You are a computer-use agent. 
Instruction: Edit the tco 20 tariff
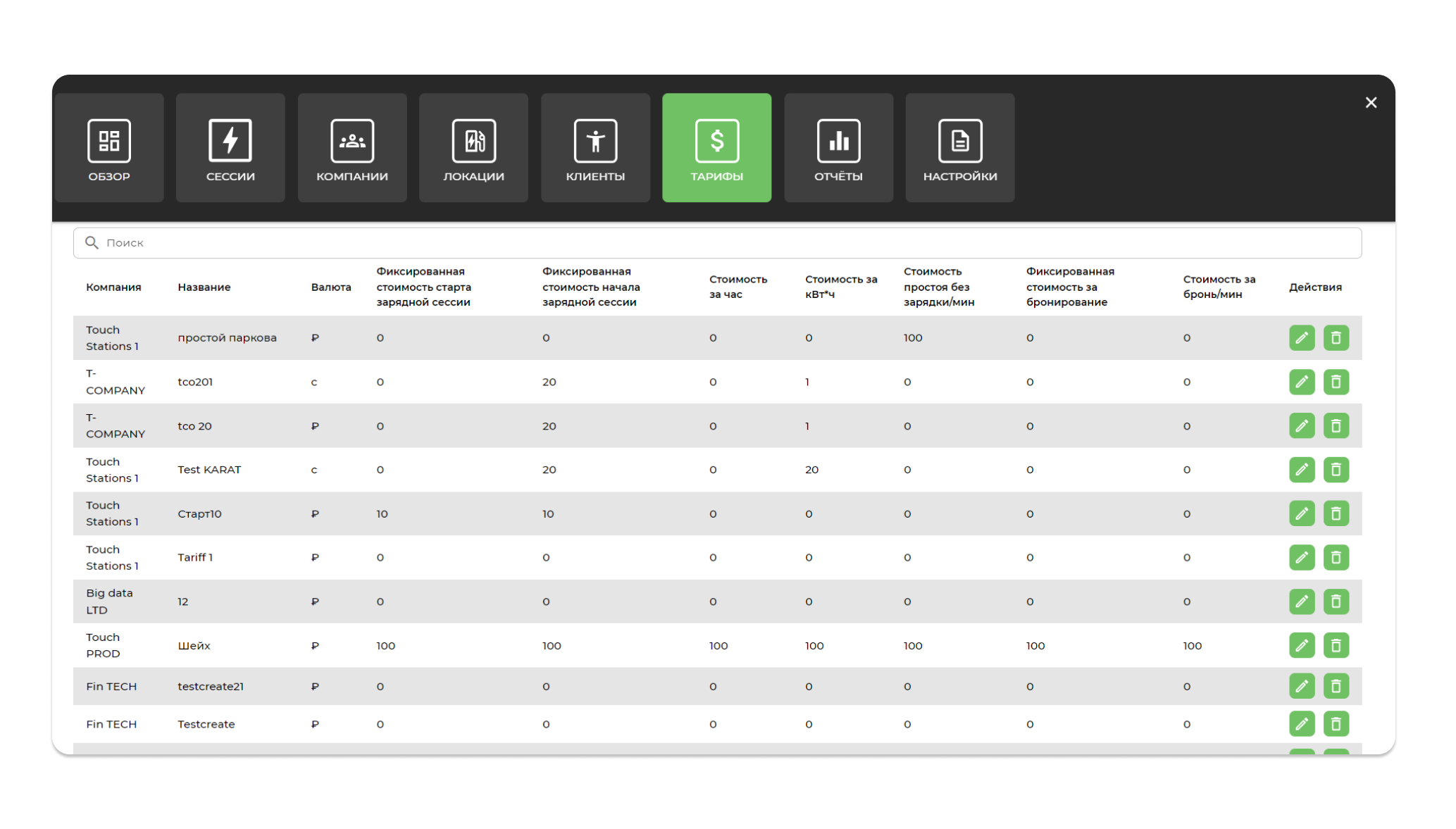(x=1301, y=426)
